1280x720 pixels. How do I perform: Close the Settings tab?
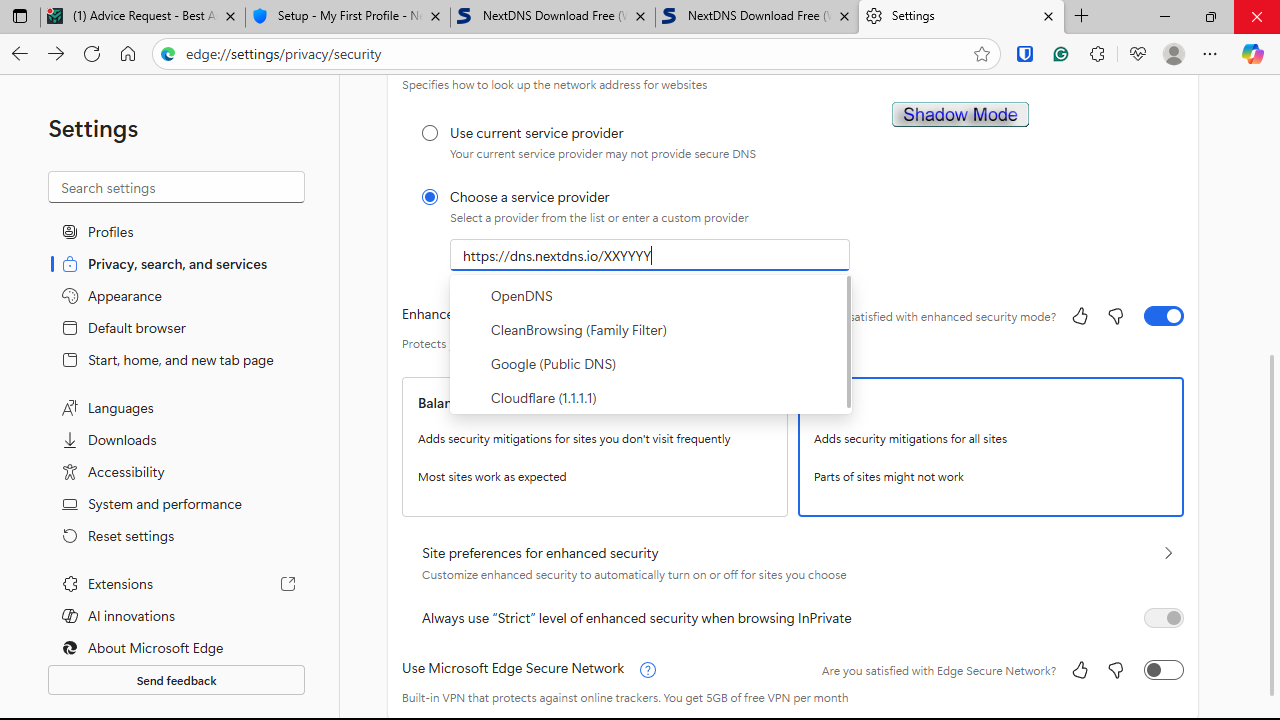click(1048, 16)
